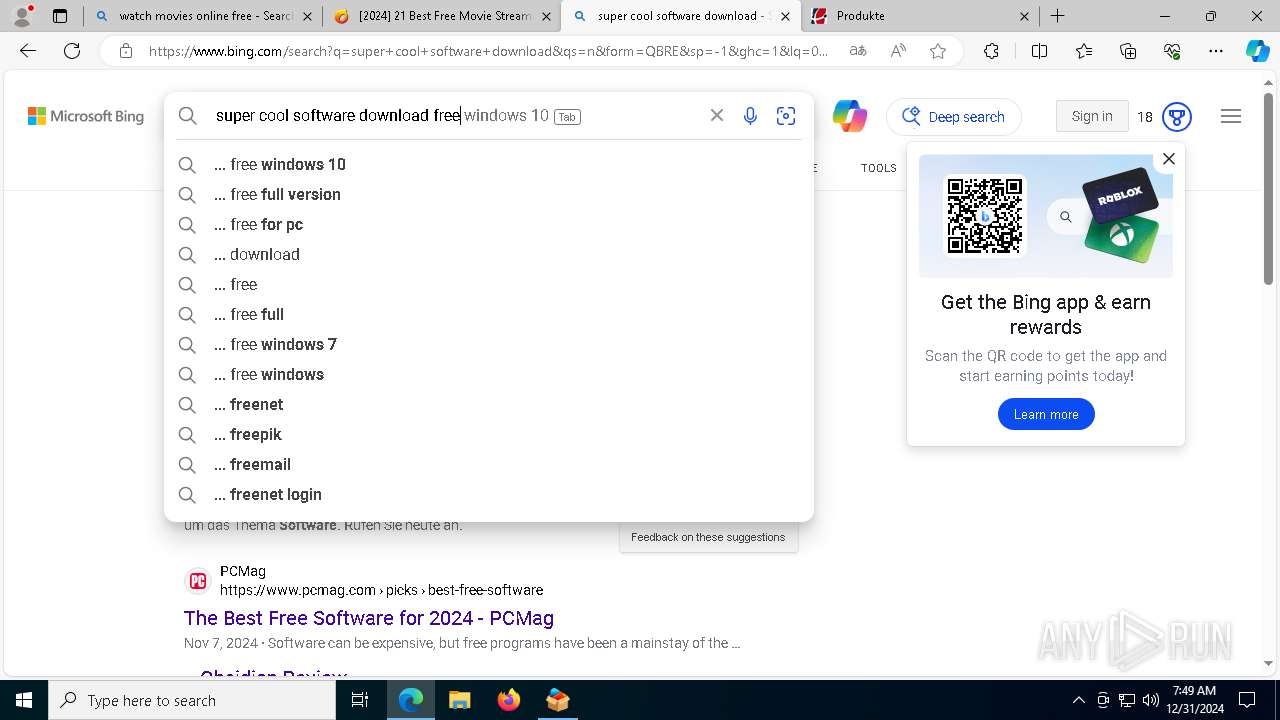Screen dimensions: 1280x720
Task: Open the Favorites list icon
Action: [1084, 51]
